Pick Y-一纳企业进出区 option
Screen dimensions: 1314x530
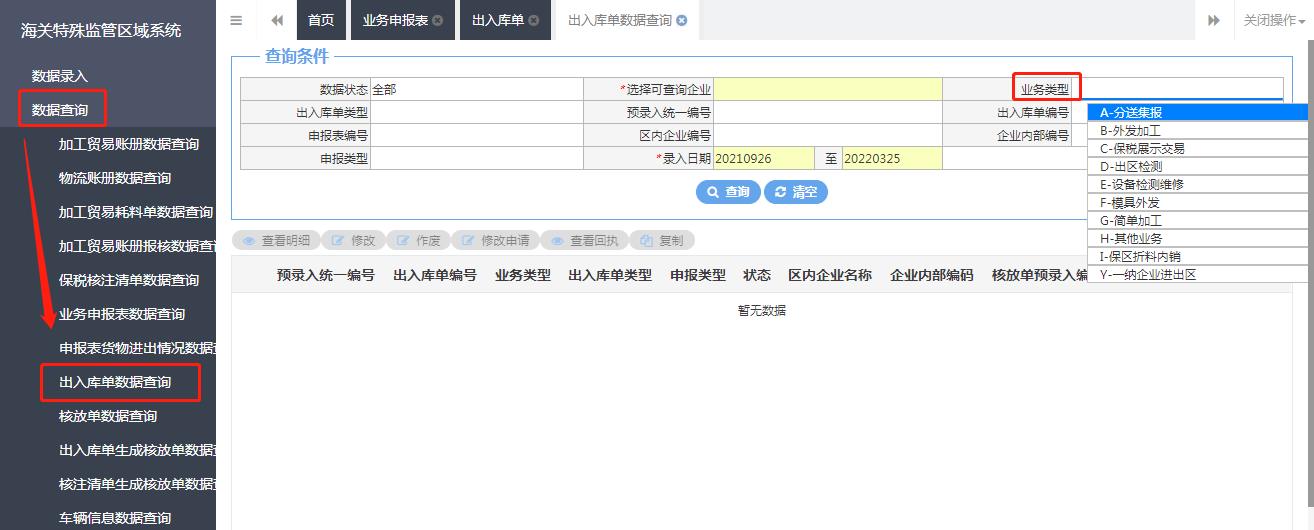click(x=1147, y=274)
